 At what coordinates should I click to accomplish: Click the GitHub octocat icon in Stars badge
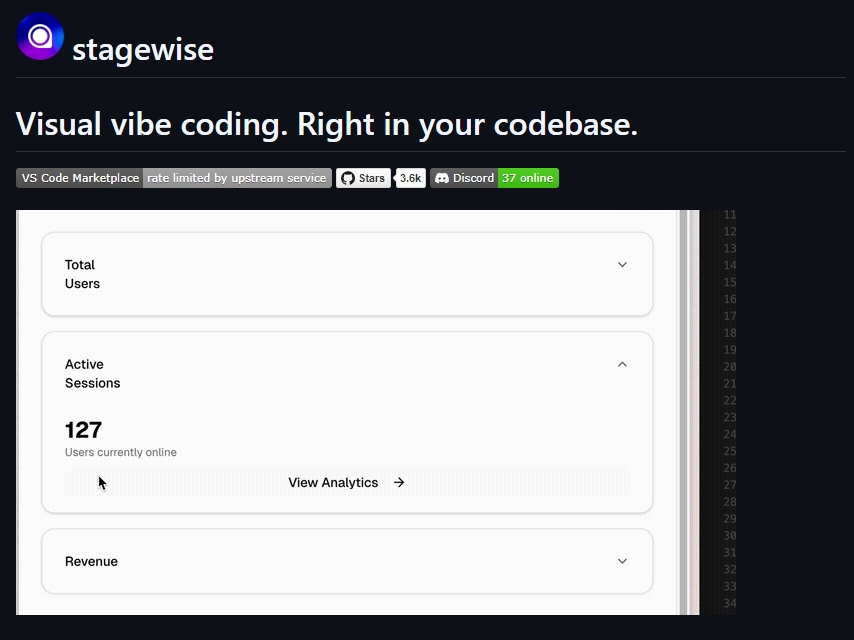click(348, 178)
